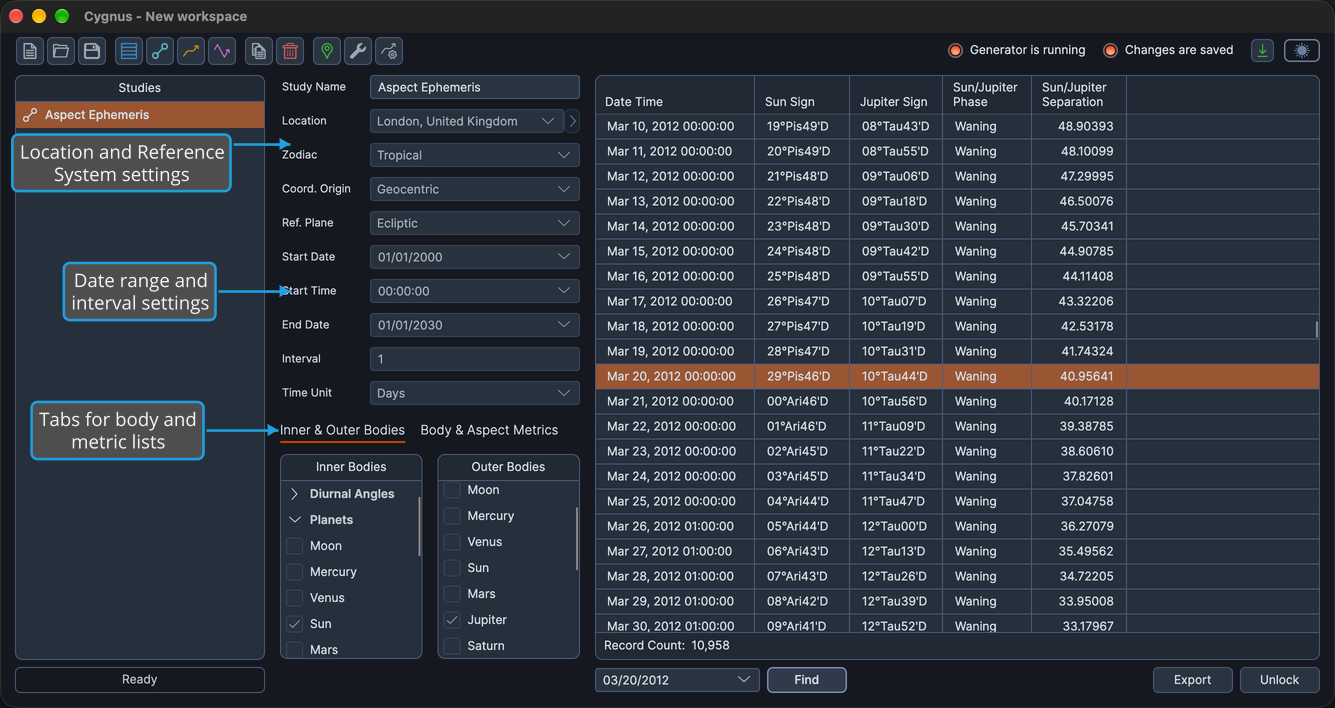Click the Outer Bodies list scrollbar
1335x708 pixels.
point(577,538)
